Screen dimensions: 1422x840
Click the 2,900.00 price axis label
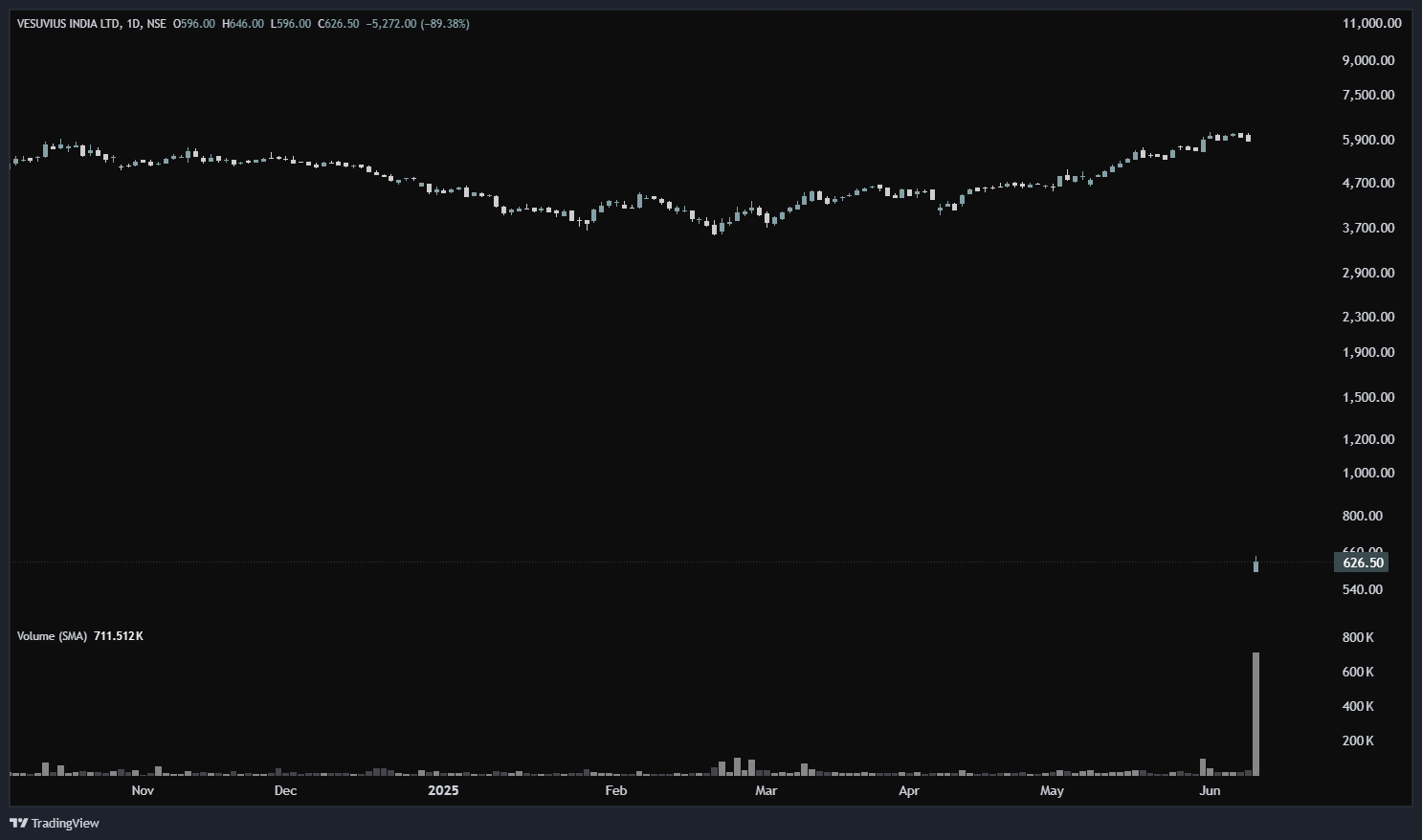[x=1368, y=273]
